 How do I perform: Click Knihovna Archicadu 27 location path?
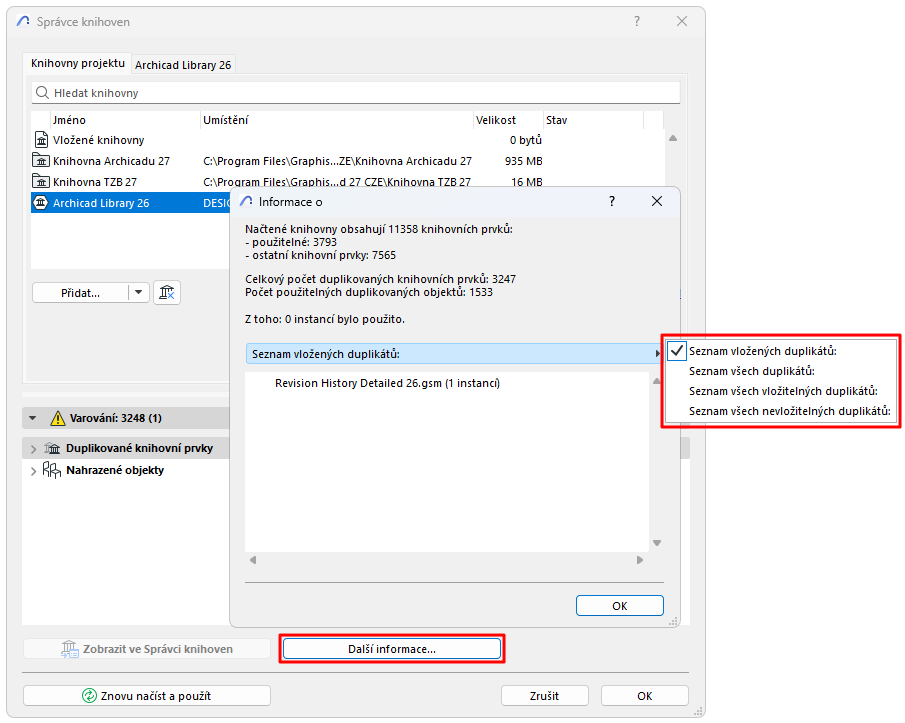pyautogui.click(x=337, y=161)
